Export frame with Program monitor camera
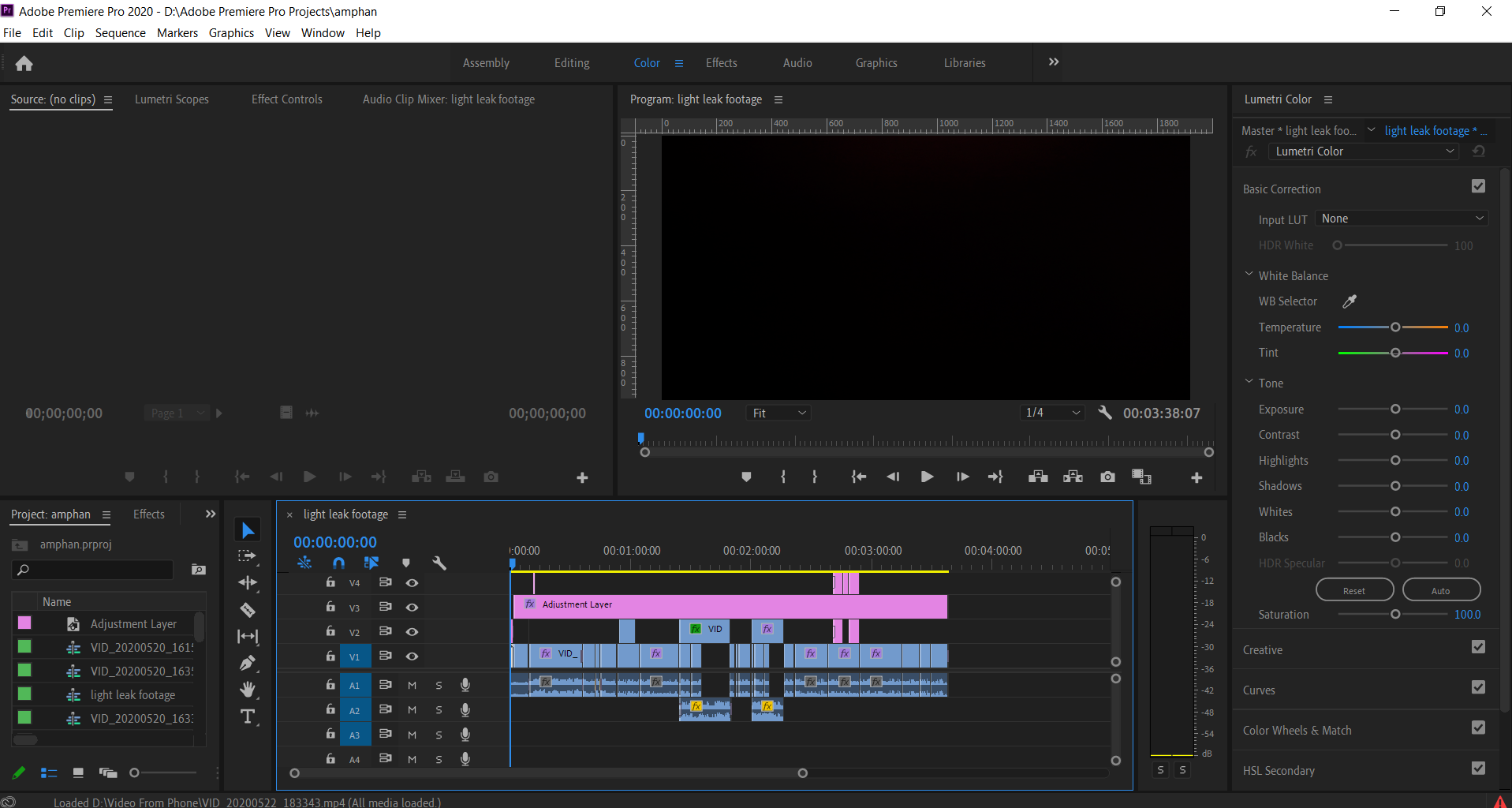The height and width of the screenshot is (808, 1512). (x=1108, y=477)
